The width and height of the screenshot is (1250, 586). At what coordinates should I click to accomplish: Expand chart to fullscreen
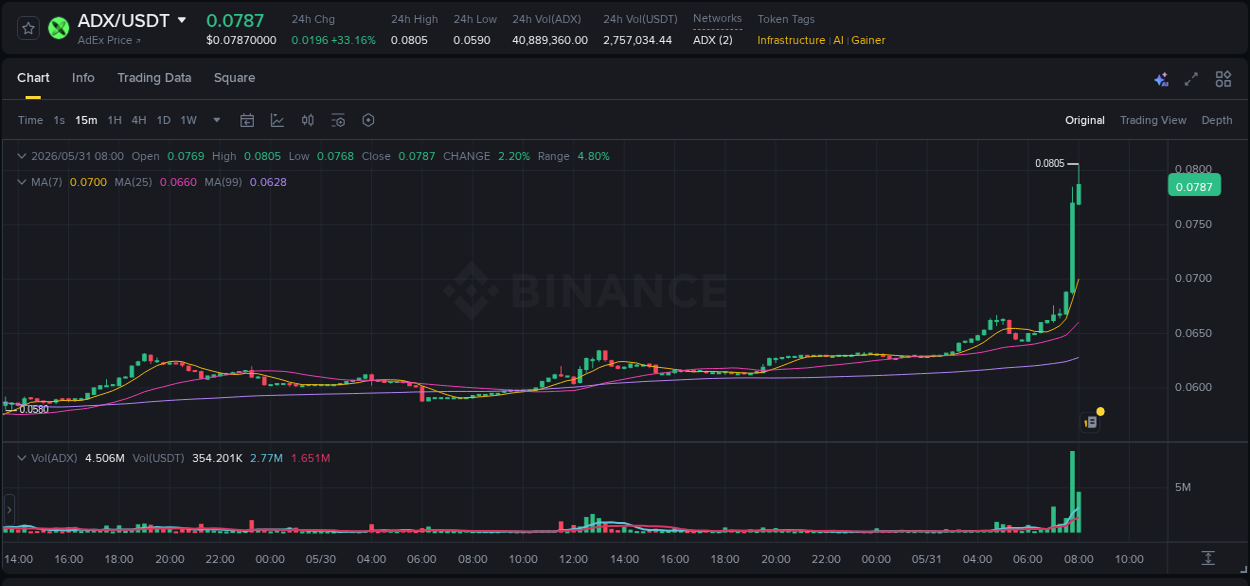click(1191, 79)
